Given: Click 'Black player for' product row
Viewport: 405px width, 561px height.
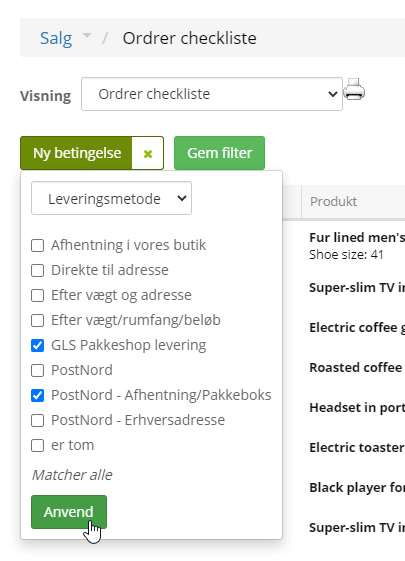Looking at the screenshot, I should (x=357, y=488).
